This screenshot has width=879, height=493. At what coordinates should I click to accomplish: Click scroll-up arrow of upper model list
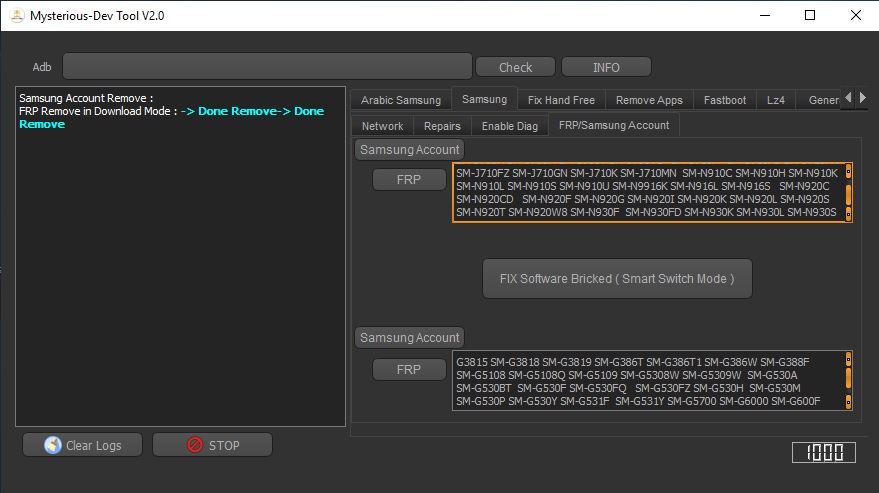[x=848, y=171]
